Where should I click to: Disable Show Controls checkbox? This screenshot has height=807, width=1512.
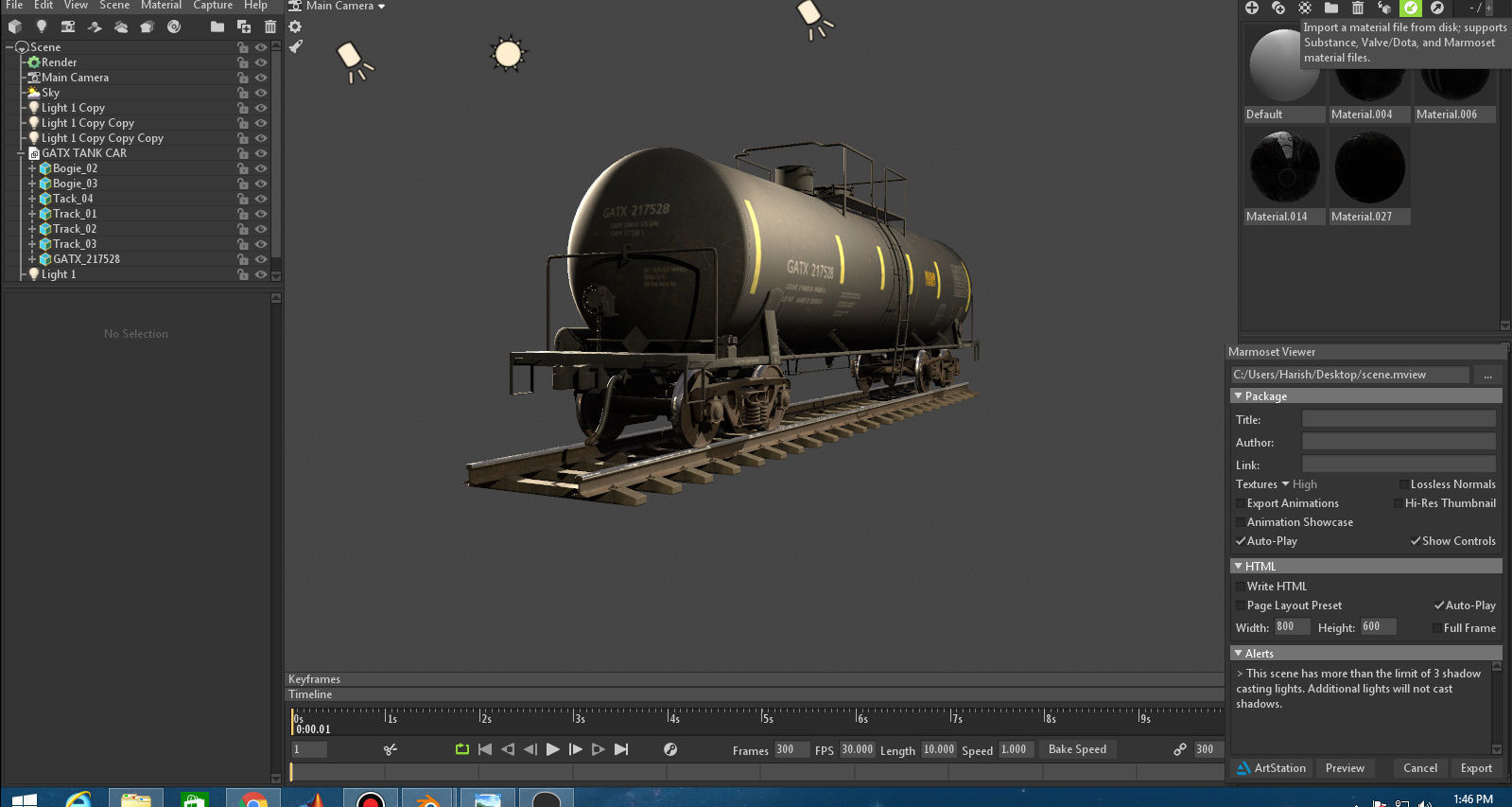1416,541
